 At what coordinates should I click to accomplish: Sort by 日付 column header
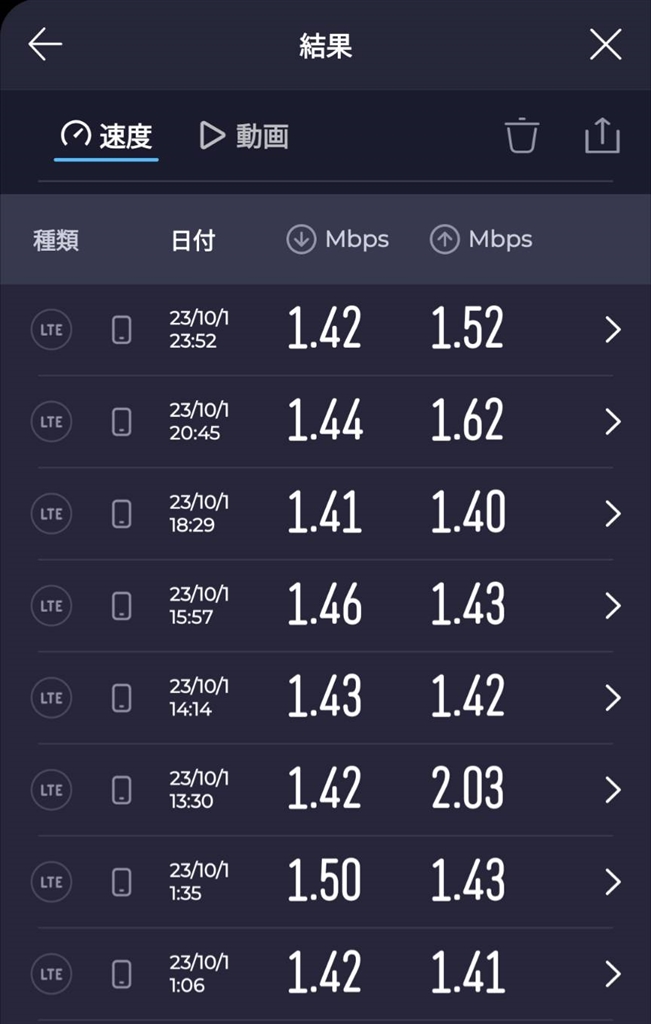[x=192, y=240]
